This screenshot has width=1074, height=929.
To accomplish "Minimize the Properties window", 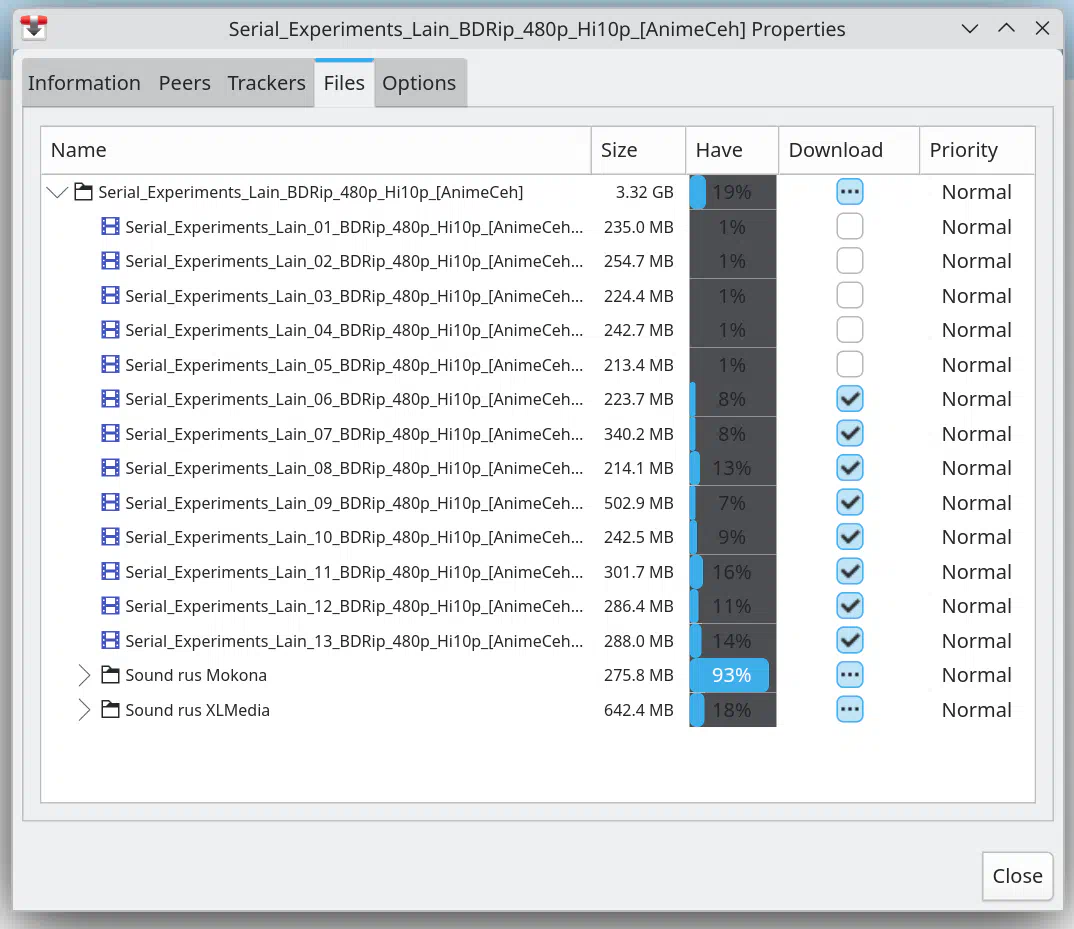I will 969,28.
